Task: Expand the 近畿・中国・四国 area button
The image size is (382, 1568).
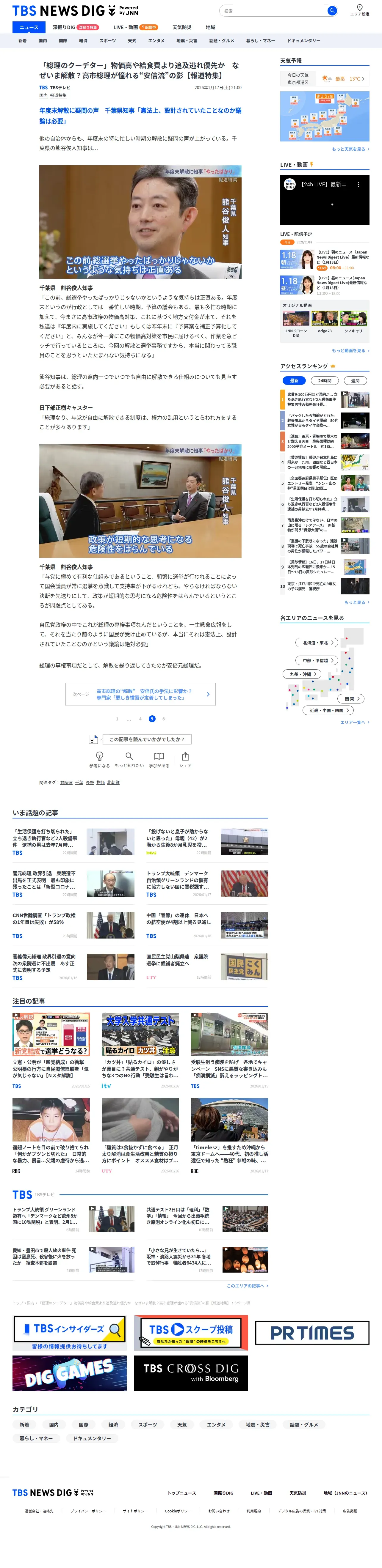Action: 327,710
